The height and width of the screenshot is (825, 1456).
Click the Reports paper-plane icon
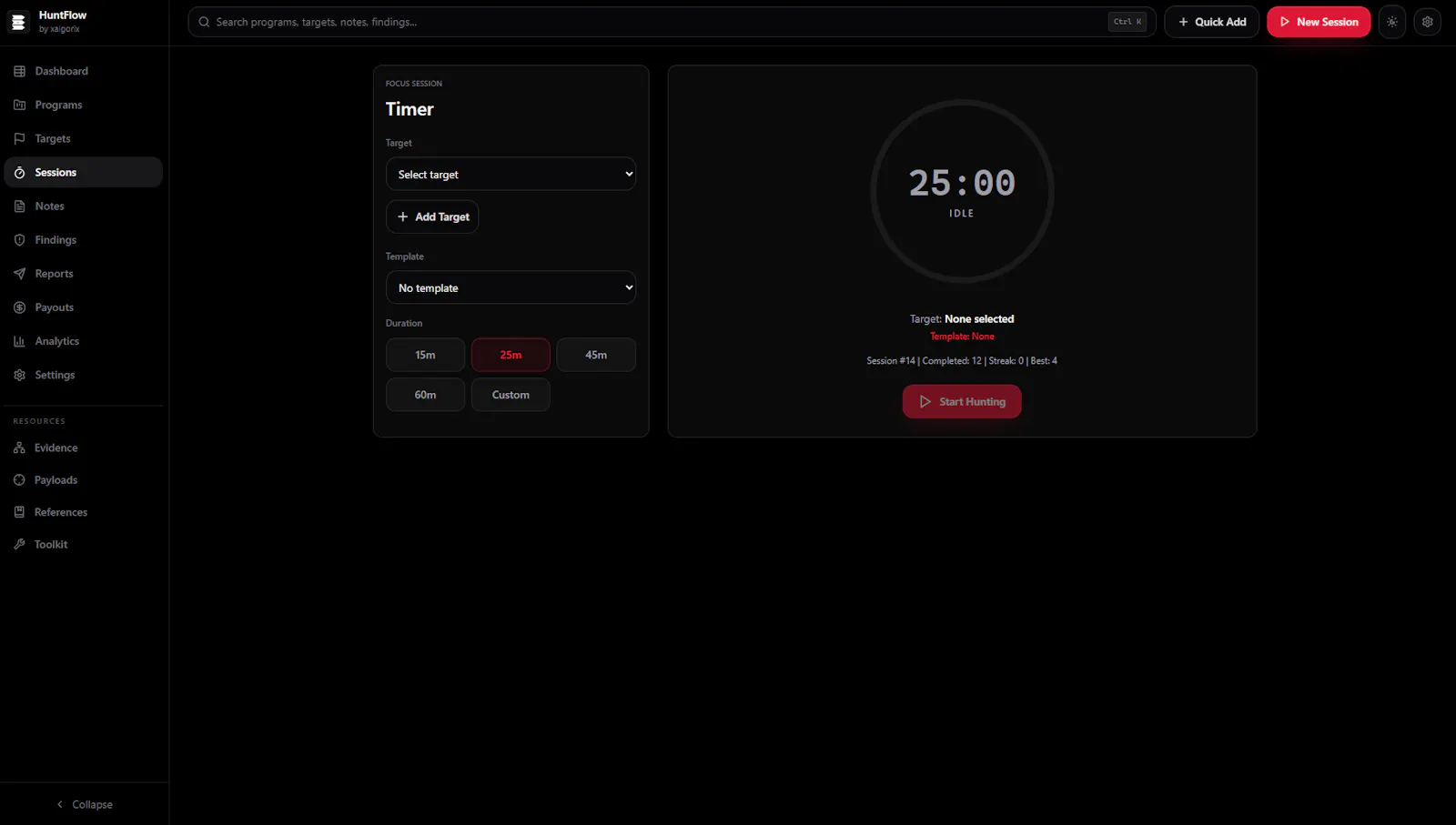point(19,274)
